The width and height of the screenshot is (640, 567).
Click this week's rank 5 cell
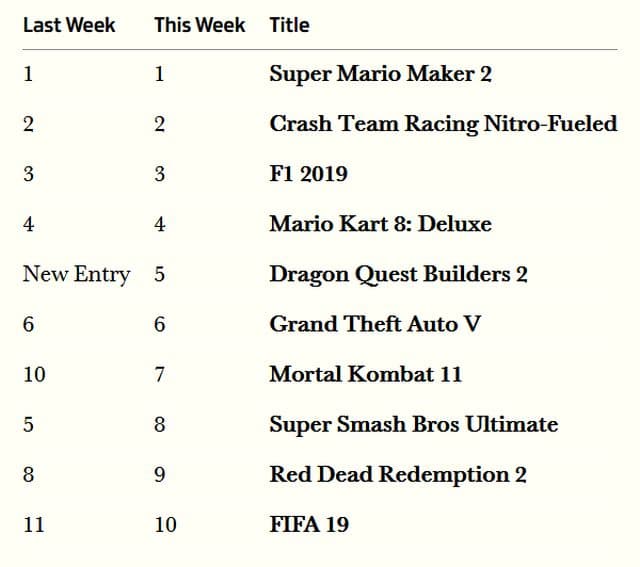tap(160, 274)
